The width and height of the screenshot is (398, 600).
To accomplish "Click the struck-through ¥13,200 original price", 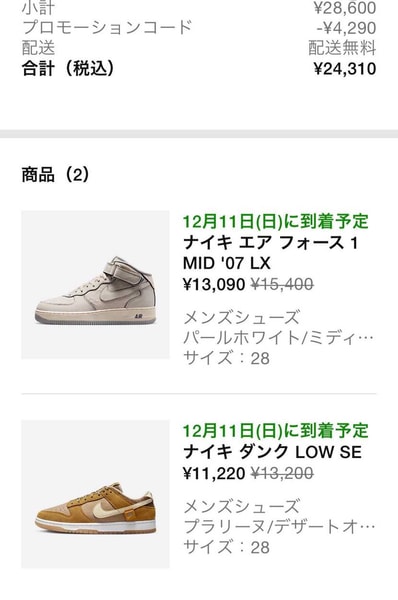I will pyautogui.click(x=282, y=473).
